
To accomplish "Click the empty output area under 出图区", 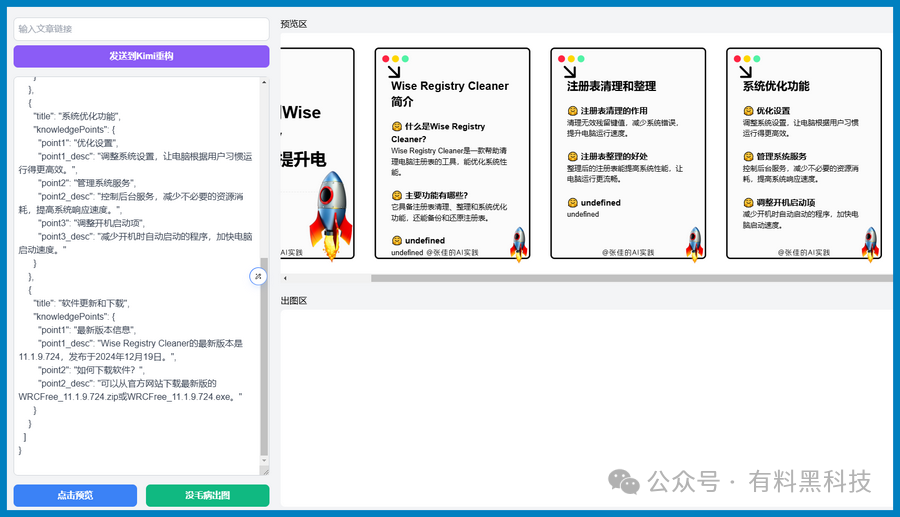I will (585, 407).
